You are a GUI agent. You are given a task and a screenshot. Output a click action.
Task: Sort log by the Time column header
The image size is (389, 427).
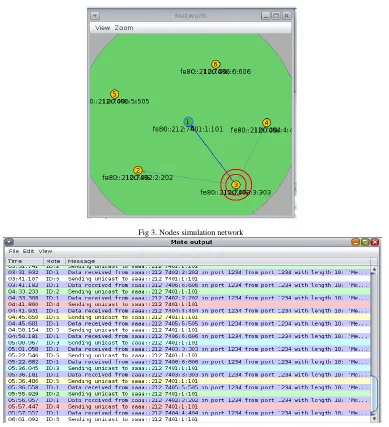coord(24,261)
